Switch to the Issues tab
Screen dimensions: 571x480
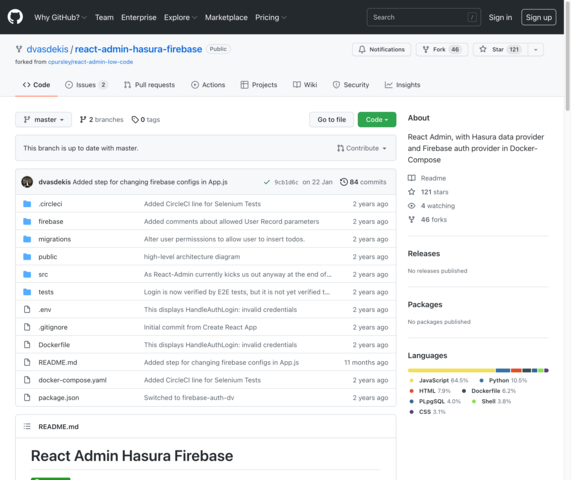(x=86, y=85)
